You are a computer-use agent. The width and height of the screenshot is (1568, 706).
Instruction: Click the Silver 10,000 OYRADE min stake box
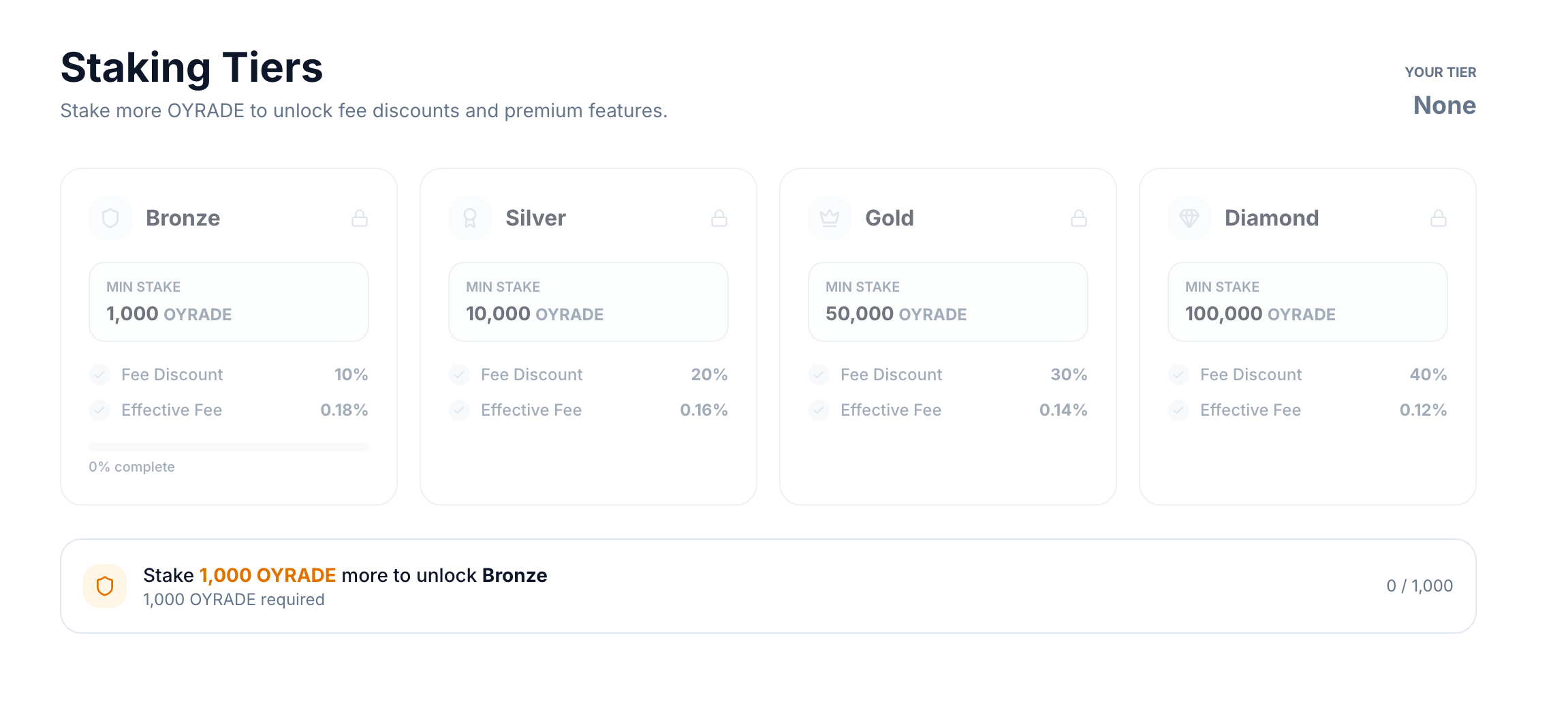tap(589, 302)
